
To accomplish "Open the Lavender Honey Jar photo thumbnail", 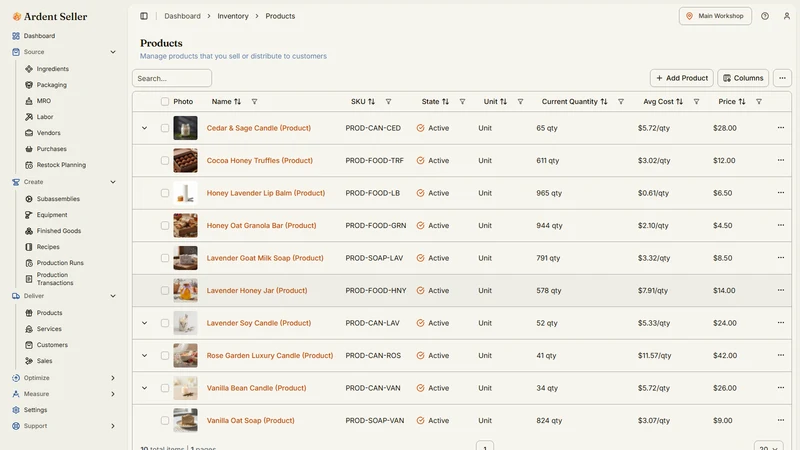I will [x=185, y=290].
